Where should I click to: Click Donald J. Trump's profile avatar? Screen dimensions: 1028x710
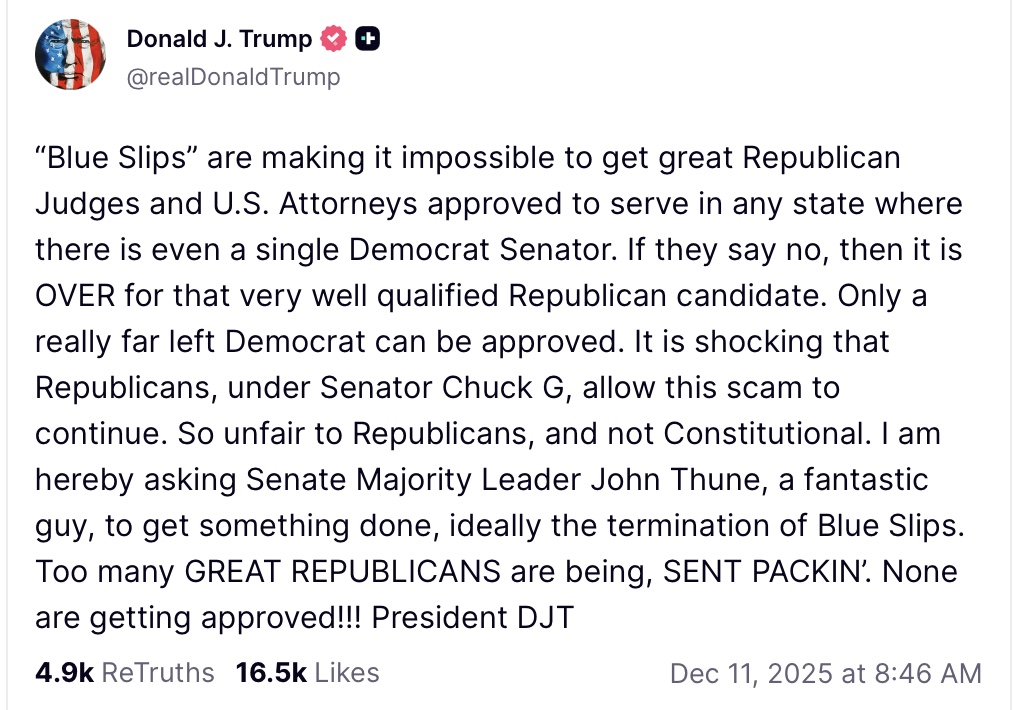(70, 55)
